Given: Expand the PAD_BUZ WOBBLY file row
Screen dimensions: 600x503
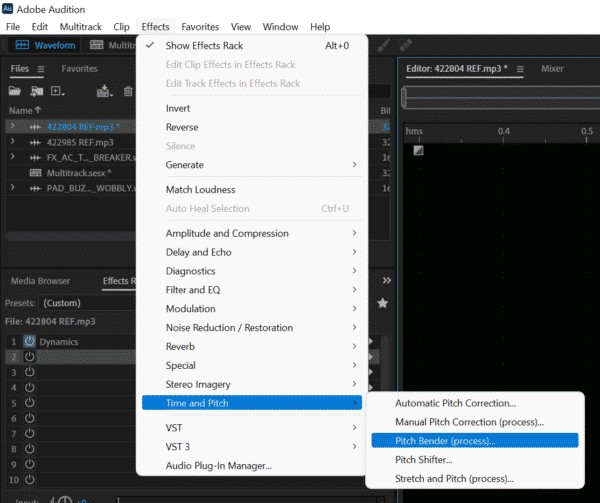Looking at the screenshot, I should point(12,187).
